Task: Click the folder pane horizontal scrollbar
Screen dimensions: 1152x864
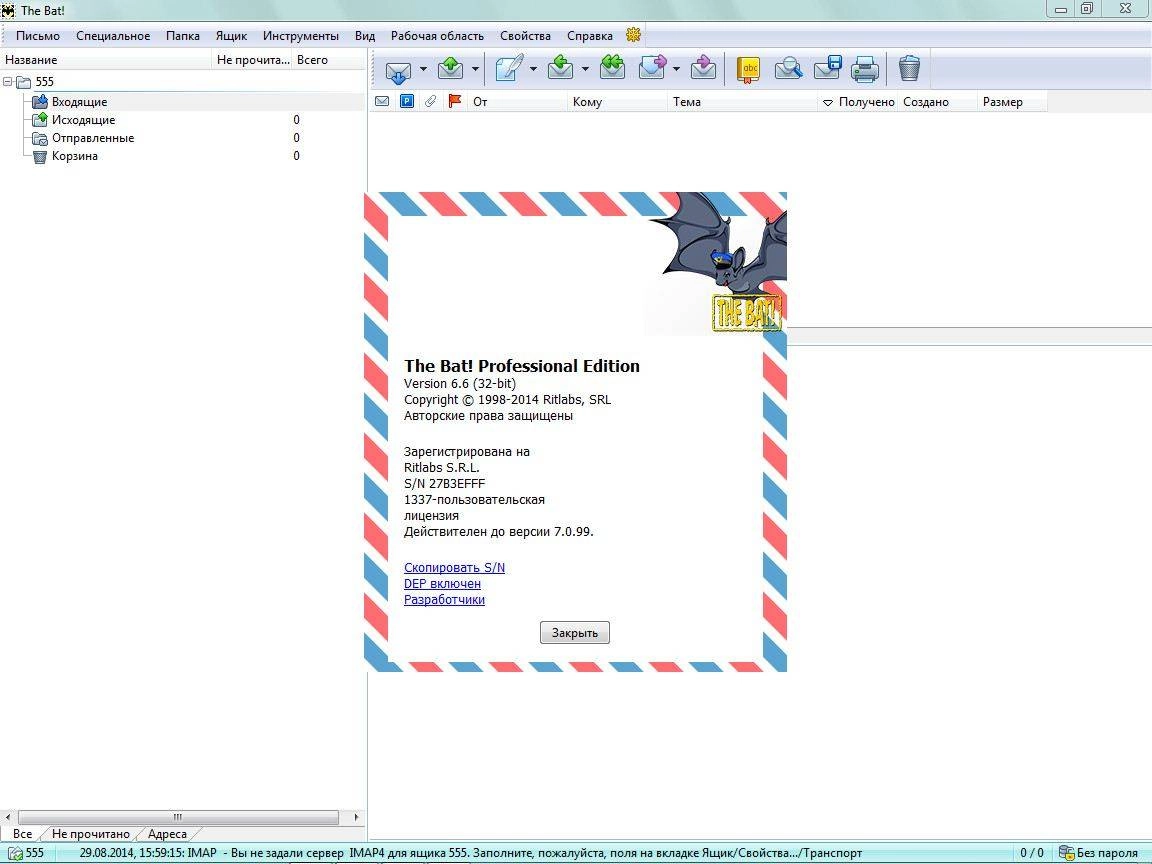Action: click(x=178, y=817)
